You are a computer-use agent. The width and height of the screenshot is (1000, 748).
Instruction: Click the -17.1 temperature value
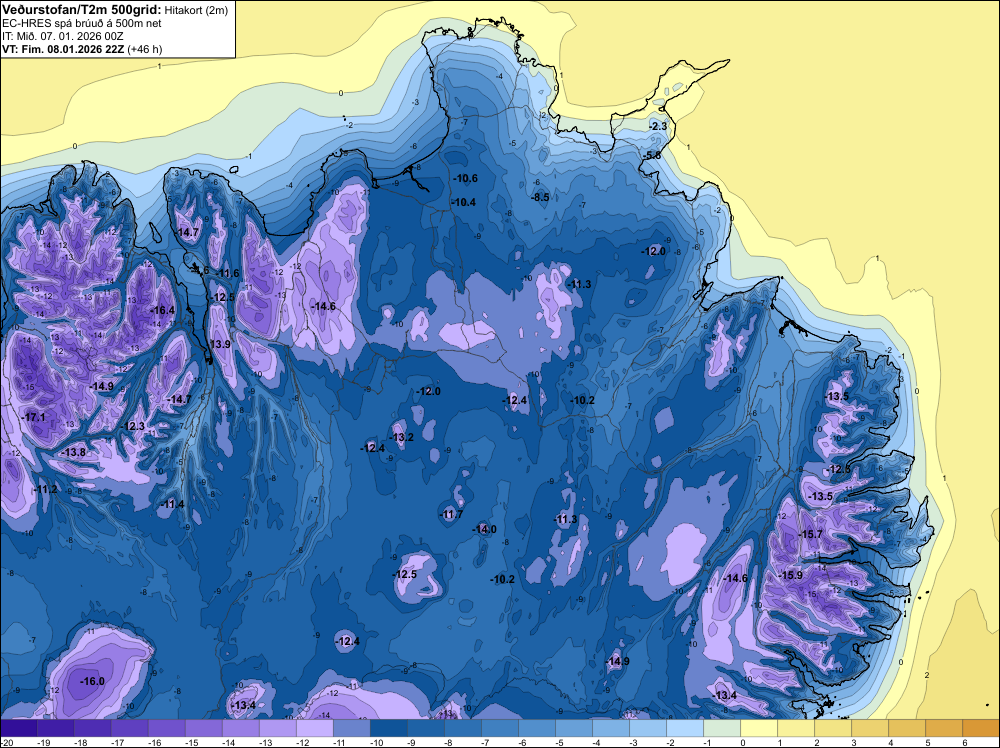coord(33,417)
